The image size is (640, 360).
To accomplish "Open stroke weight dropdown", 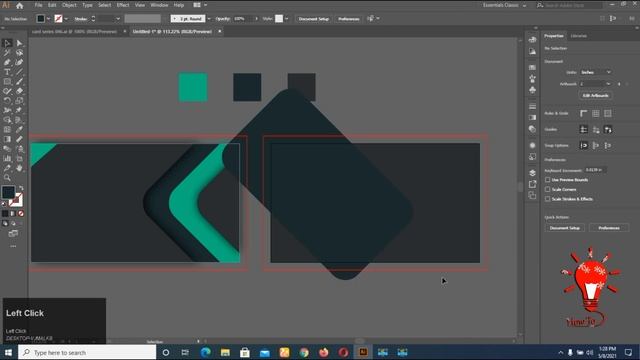I will tap(118, 19).
